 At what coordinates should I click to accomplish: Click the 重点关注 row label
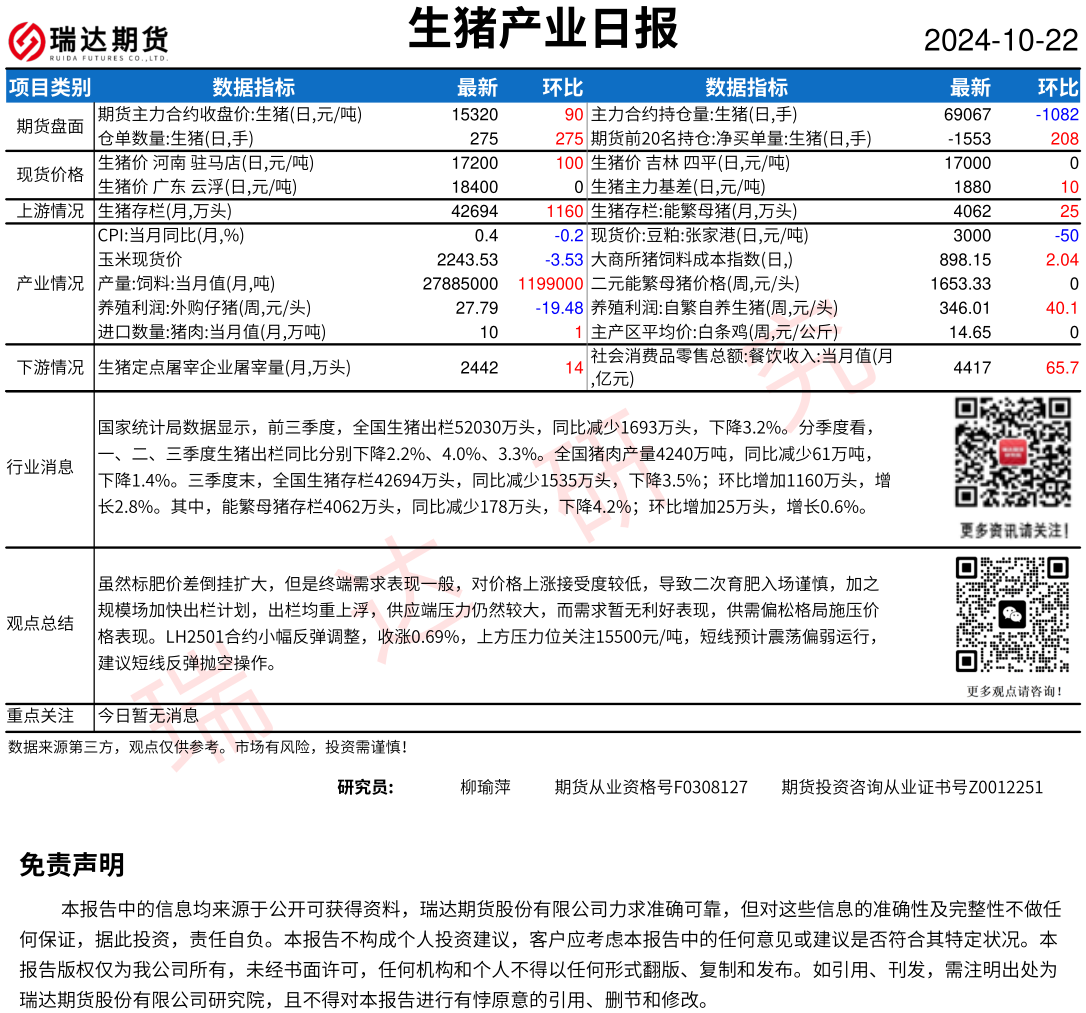point(40,716)
